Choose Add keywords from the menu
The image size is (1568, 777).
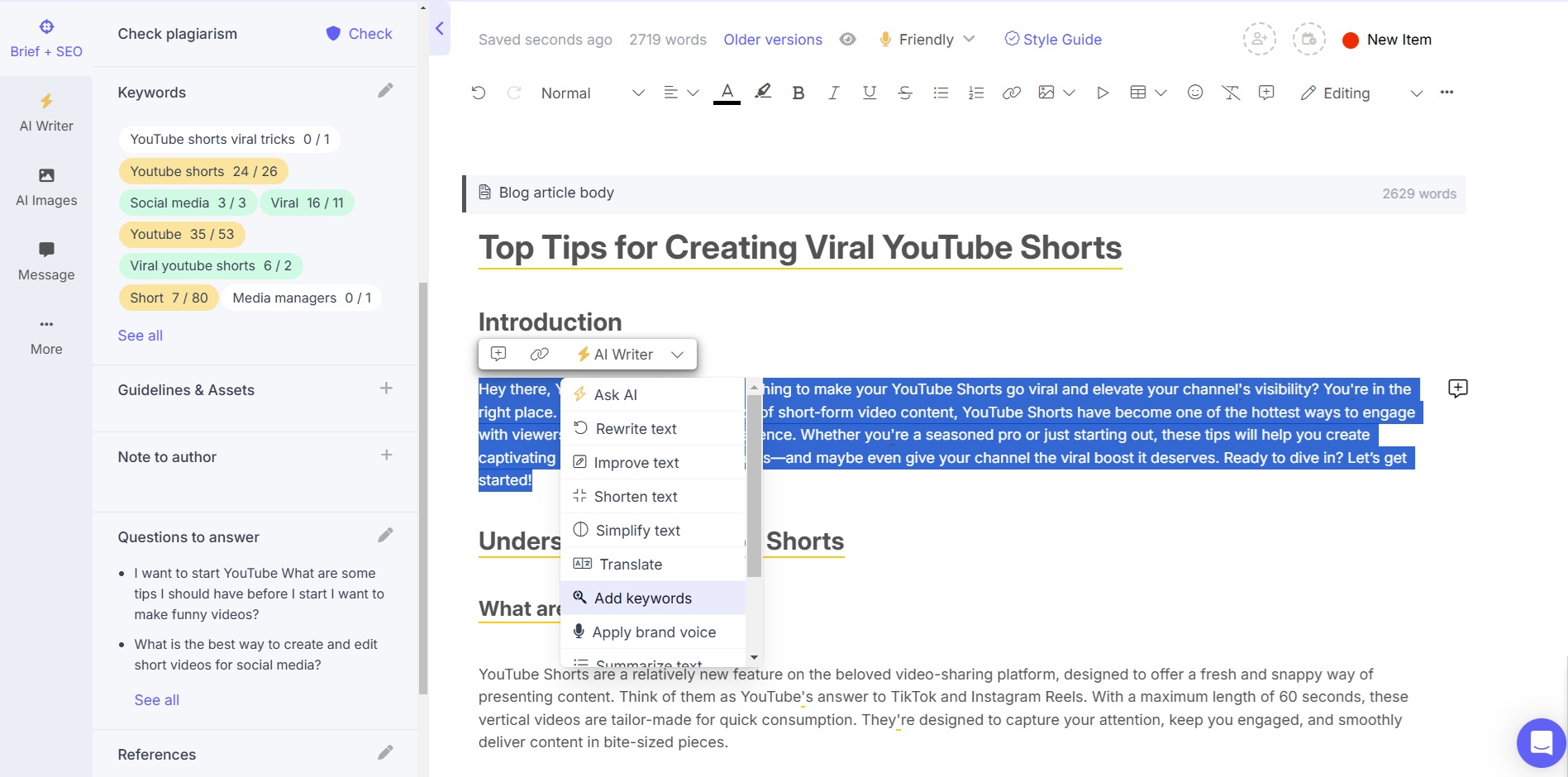(653, 598)
